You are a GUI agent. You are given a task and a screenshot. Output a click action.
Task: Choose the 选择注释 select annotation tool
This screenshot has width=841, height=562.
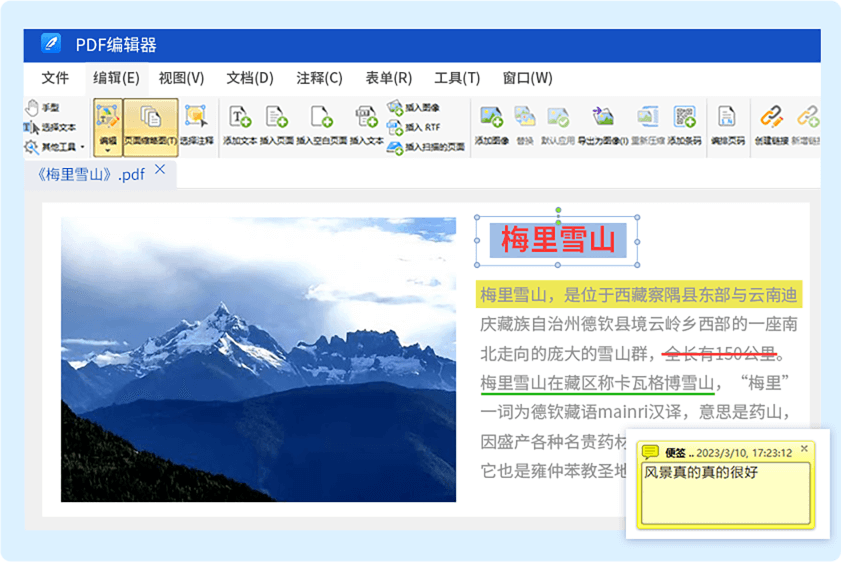coord(196,125)
